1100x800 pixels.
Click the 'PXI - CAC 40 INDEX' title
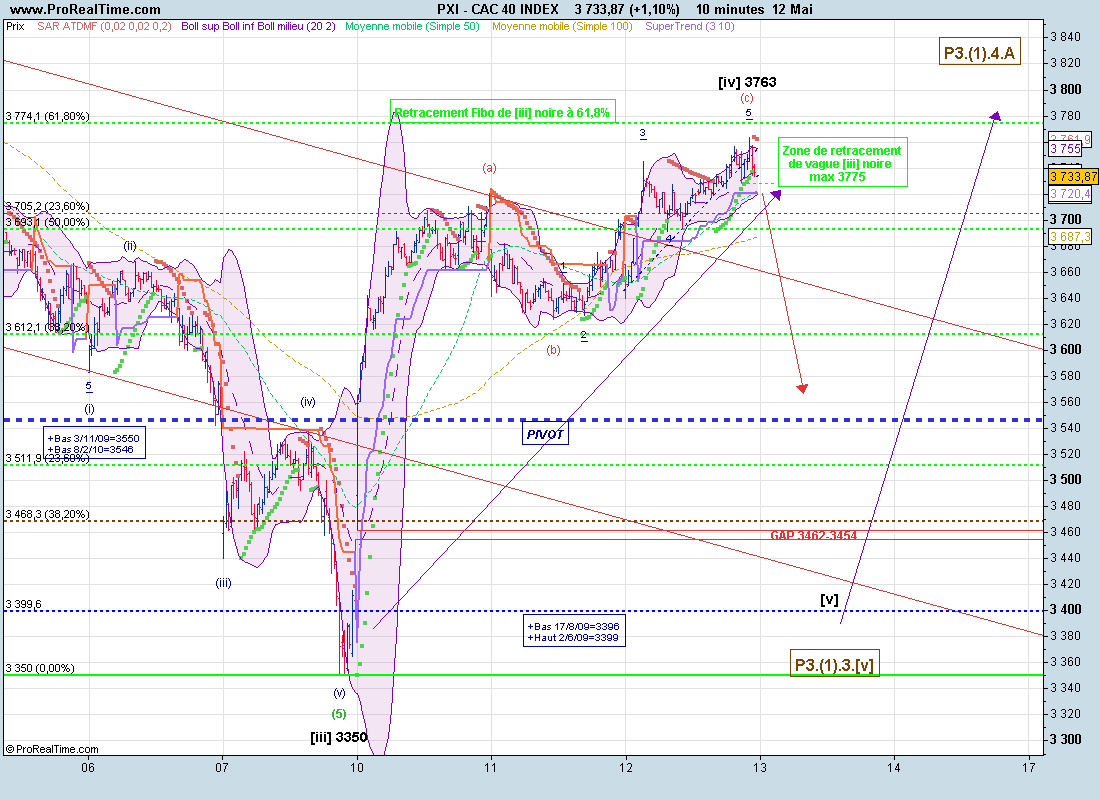[x=498, y=9]
